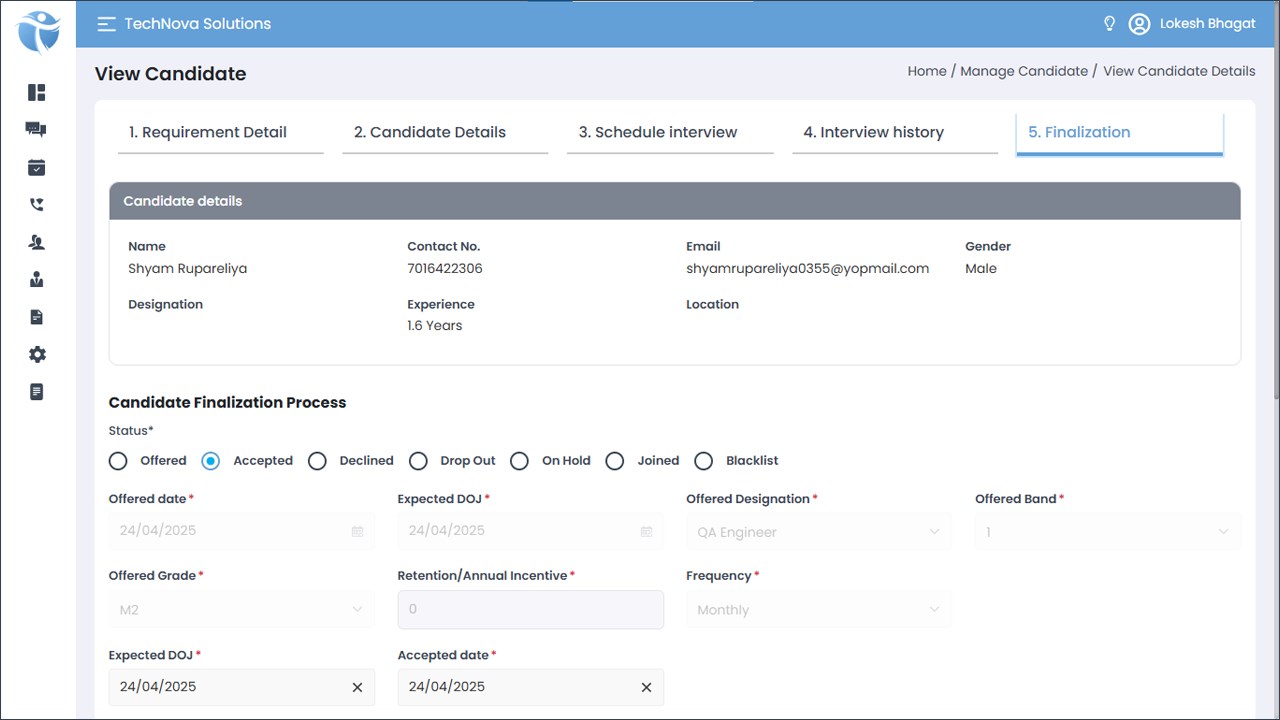1280x720 pixels.
Task: Follow the Manage Candidate breadcrumb link
Action: point(1024,71)
